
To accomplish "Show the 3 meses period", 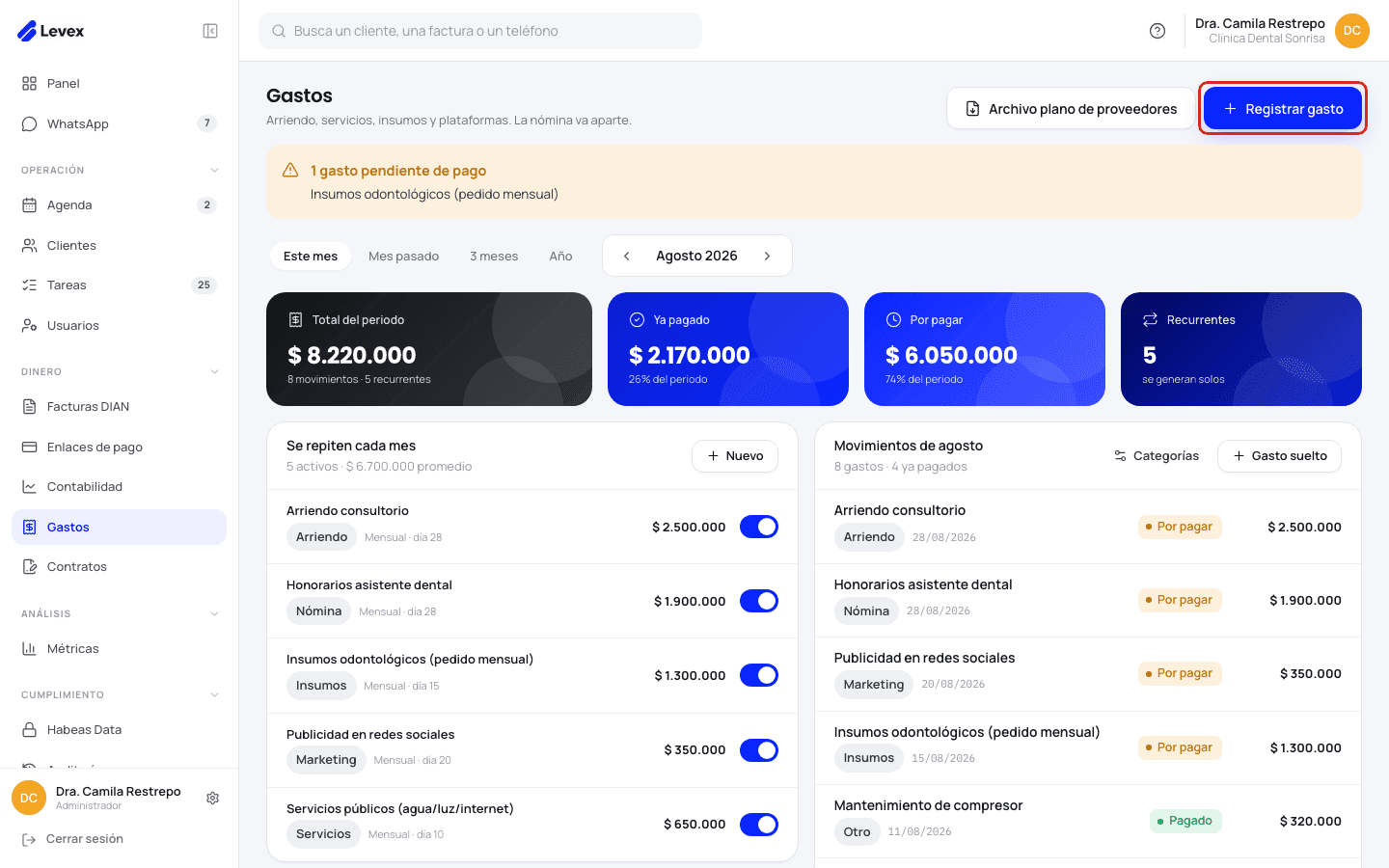I will click(x=494, y=257).
